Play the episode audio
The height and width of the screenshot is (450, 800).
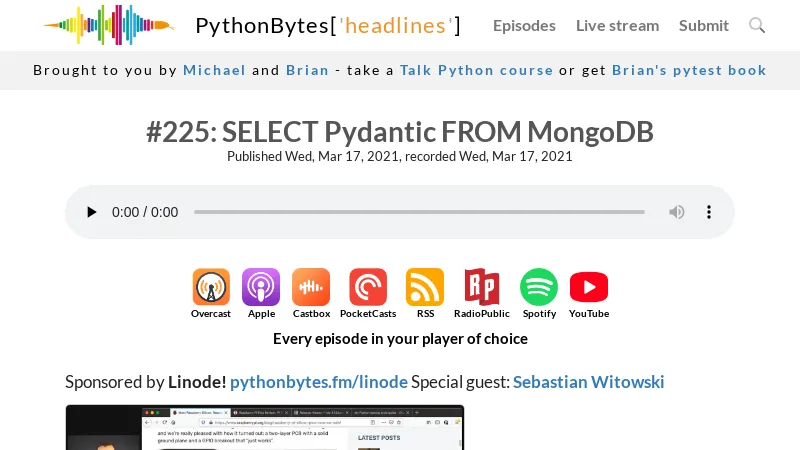click(x=91, y=212)
